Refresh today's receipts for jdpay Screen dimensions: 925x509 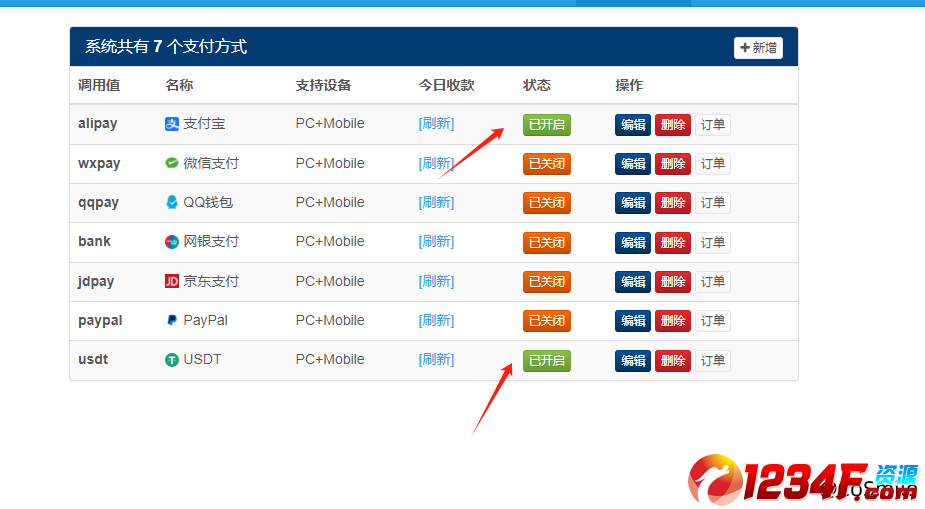pyautogui.click(x=437, y=281)
